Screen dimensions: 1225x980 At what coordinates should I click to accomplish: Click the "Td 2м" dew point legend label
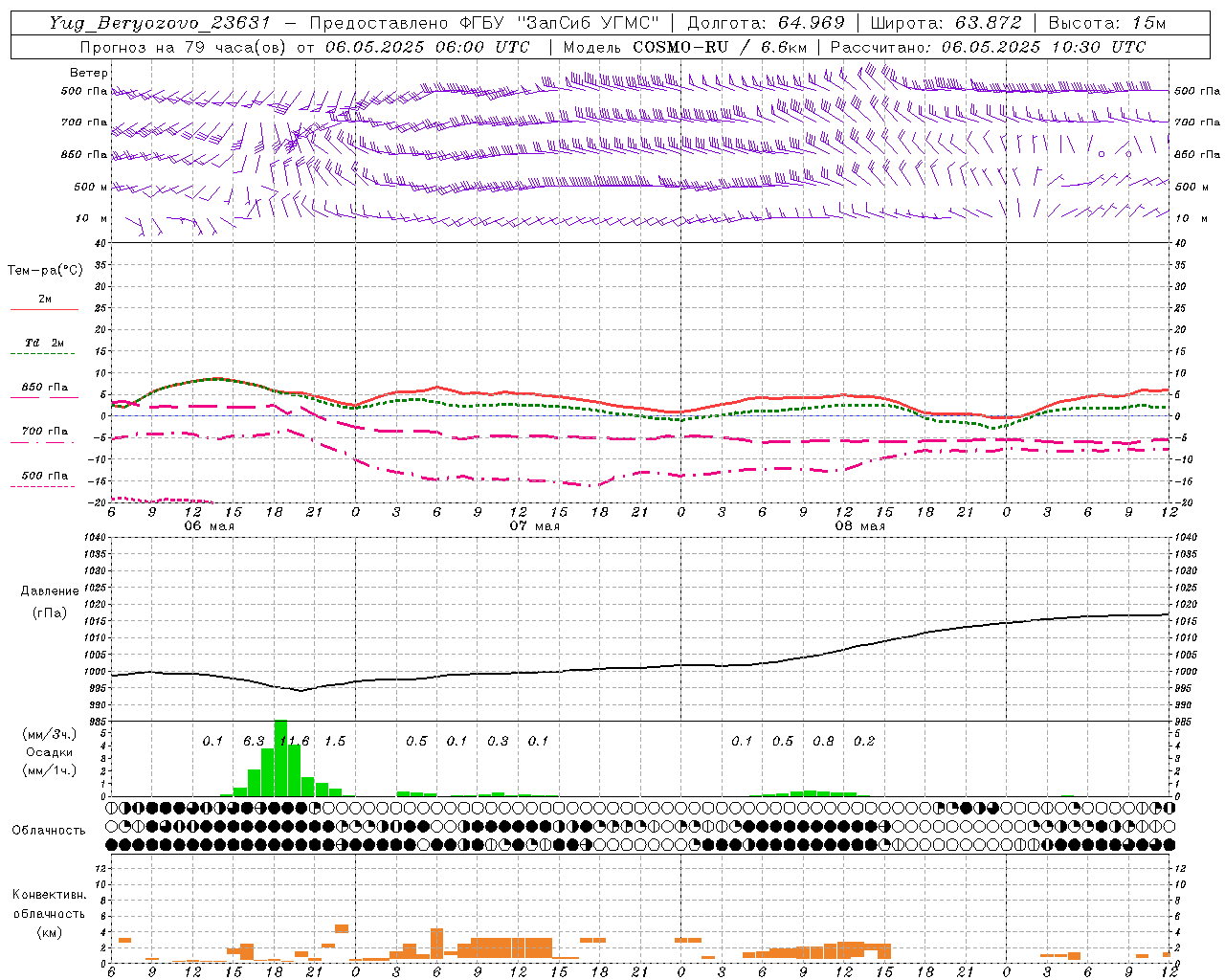pyautogui.click(x=44, y=343)
